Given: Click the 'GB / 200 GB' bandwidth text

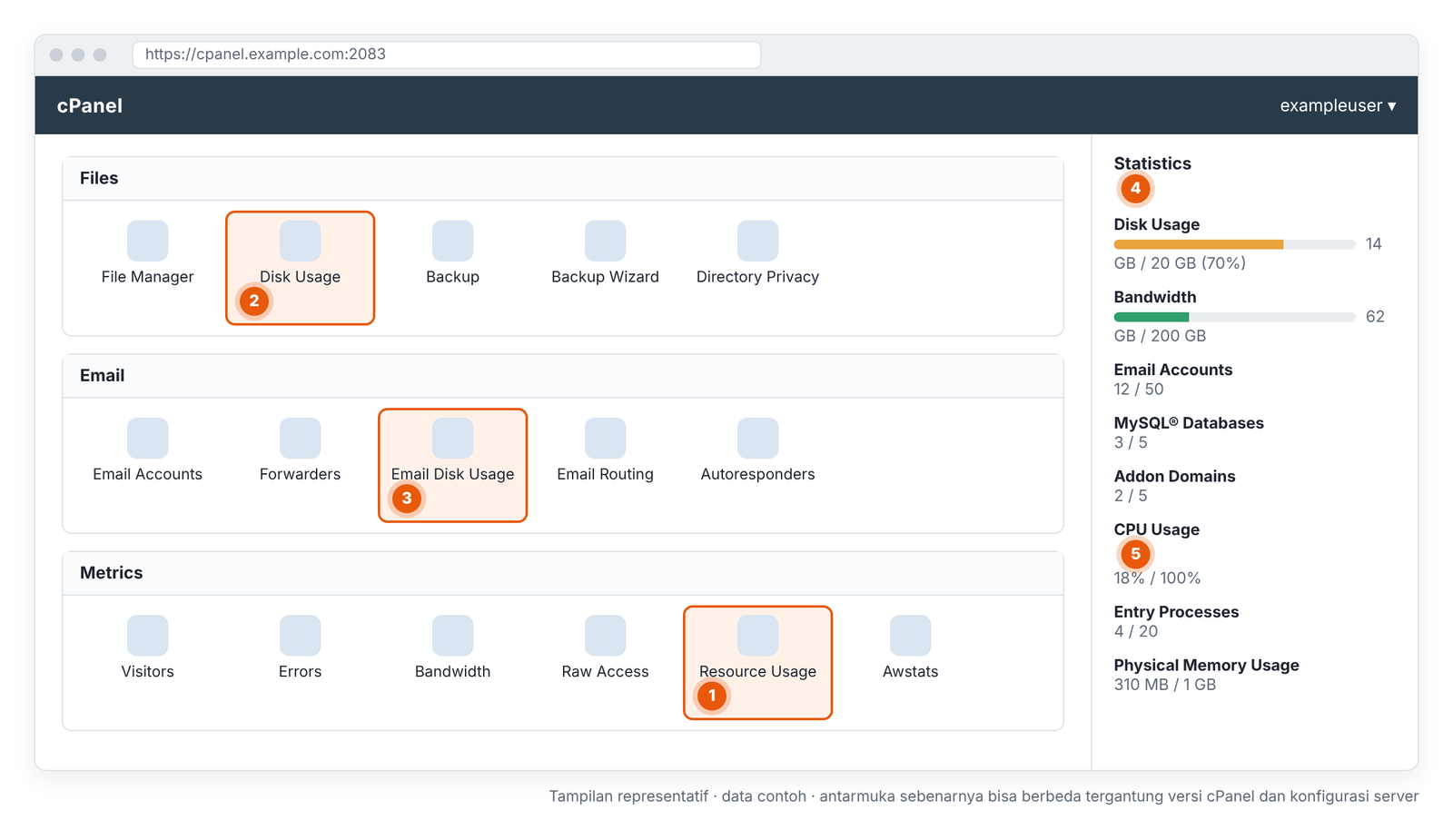Looking at the screenshot, I should pyautogui.click(x=1160, y=336).
